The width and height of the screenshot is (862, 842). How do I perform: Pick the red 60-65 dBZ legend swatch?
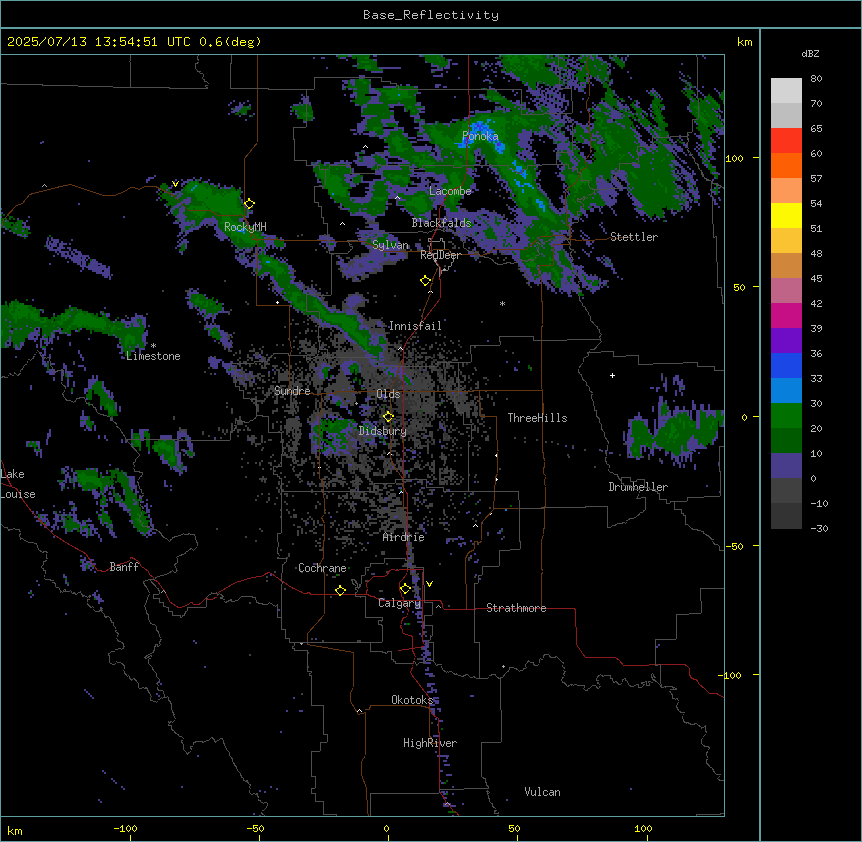click(786, 141)
